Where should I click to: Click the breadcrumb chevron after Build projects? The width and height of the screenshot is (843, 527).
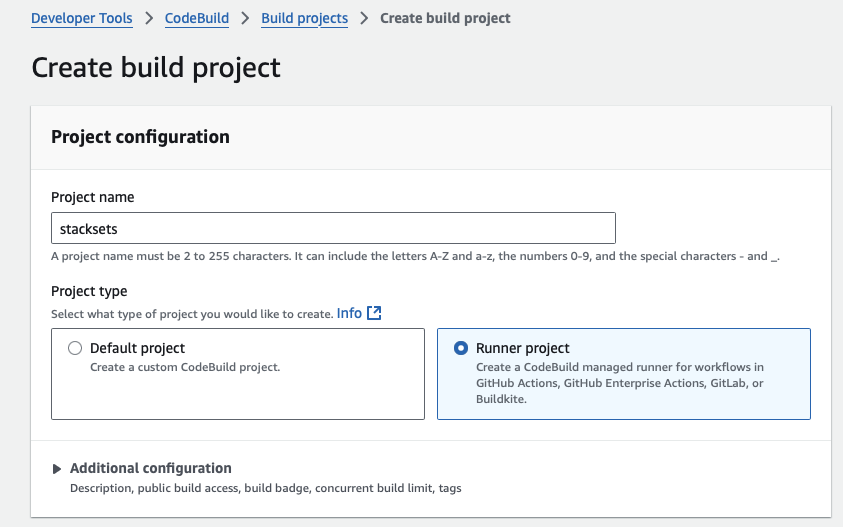click(364, 18)
